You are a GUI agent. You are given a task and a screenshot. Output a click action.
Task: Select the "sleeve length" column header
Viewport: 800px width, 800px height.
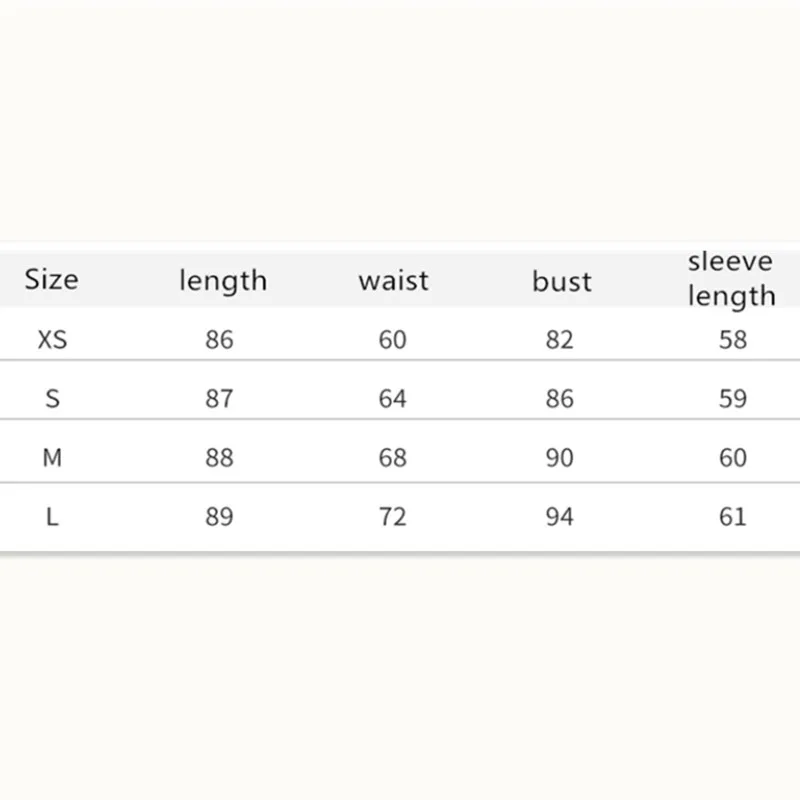[x=732, y=279]
